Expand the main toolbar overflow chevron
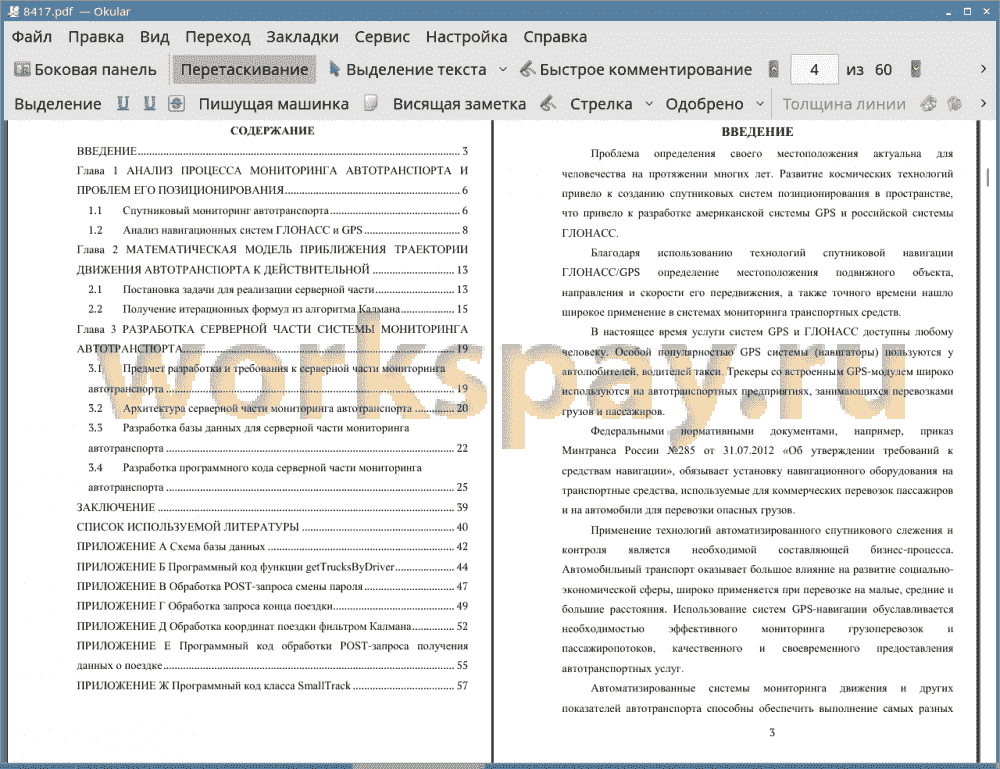The width and height of the screenshot is (1000, 769). point(983,69)
